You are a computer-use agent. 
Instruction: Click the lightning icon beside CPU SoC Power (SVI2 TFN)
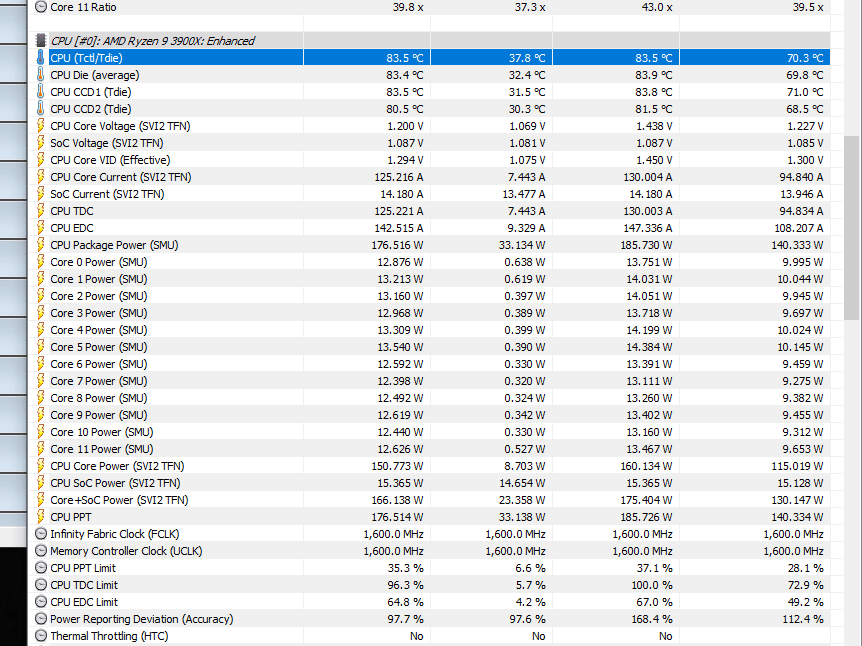click(40, 483)
